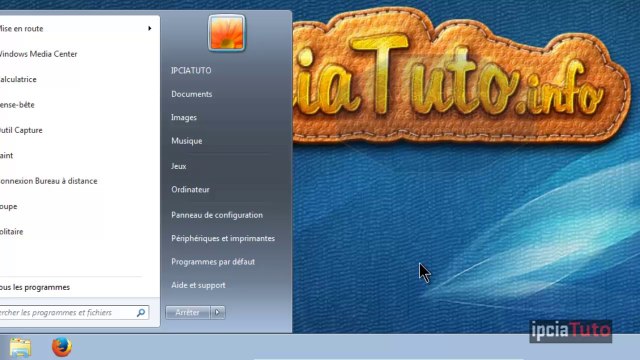
Task: Launch the Loupe magnifier entry
Action: [9, 207]
